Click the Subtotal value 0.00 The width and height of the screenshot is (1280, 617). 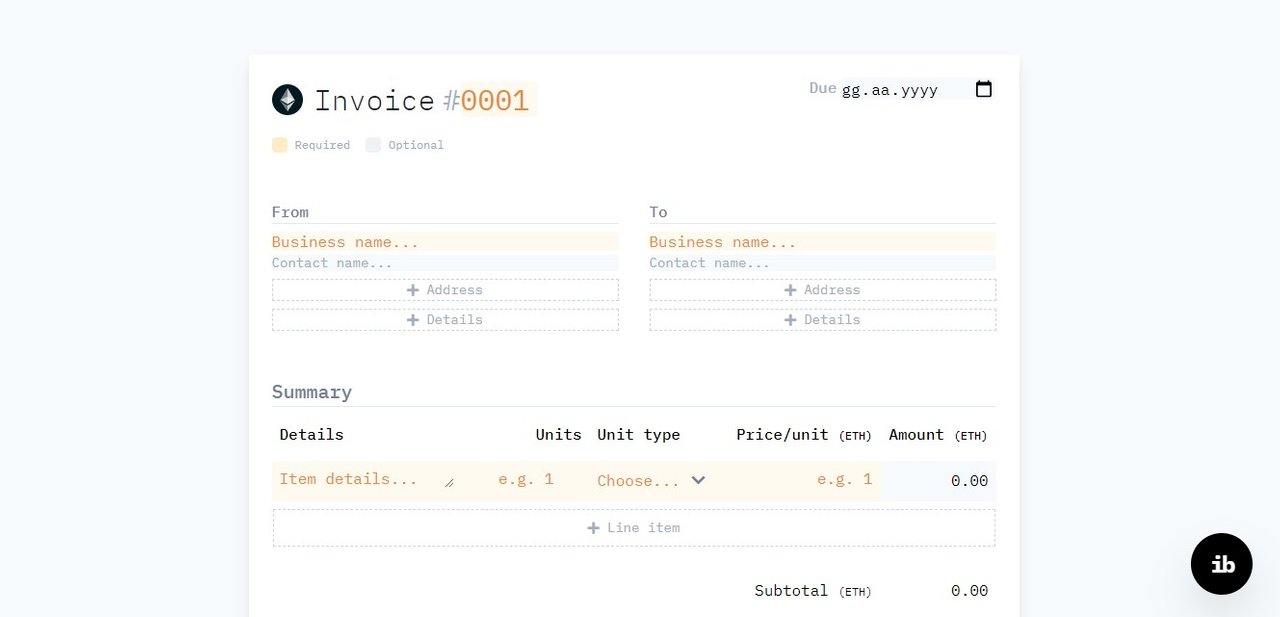click(x=969, y=591)
